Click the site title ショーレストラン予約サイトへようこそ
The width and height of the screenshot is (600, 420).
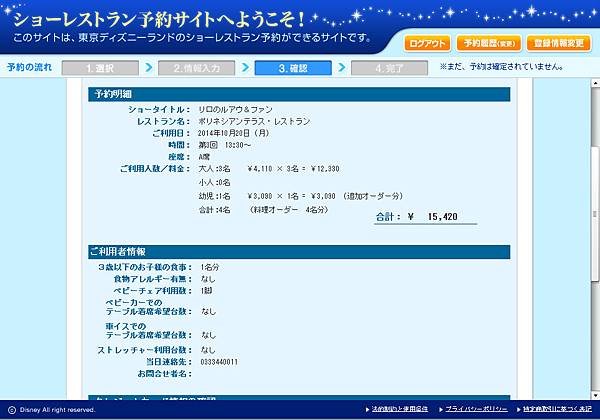pyautogui.click(x=158, y=19)
